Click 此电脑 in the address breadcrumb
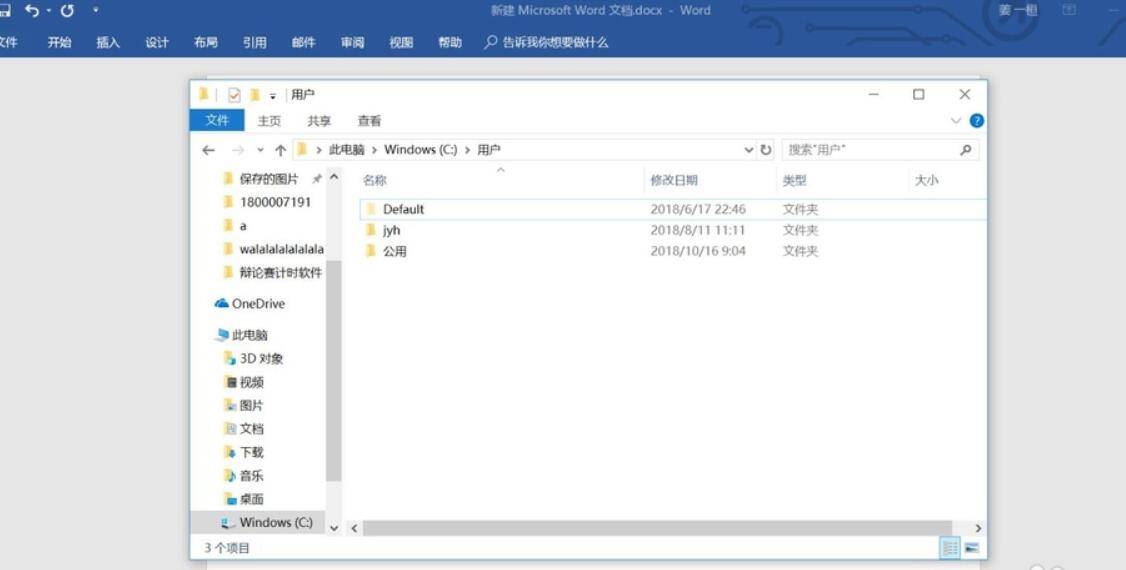Screen dimensions: 1126x570 (x=347, y=149)
